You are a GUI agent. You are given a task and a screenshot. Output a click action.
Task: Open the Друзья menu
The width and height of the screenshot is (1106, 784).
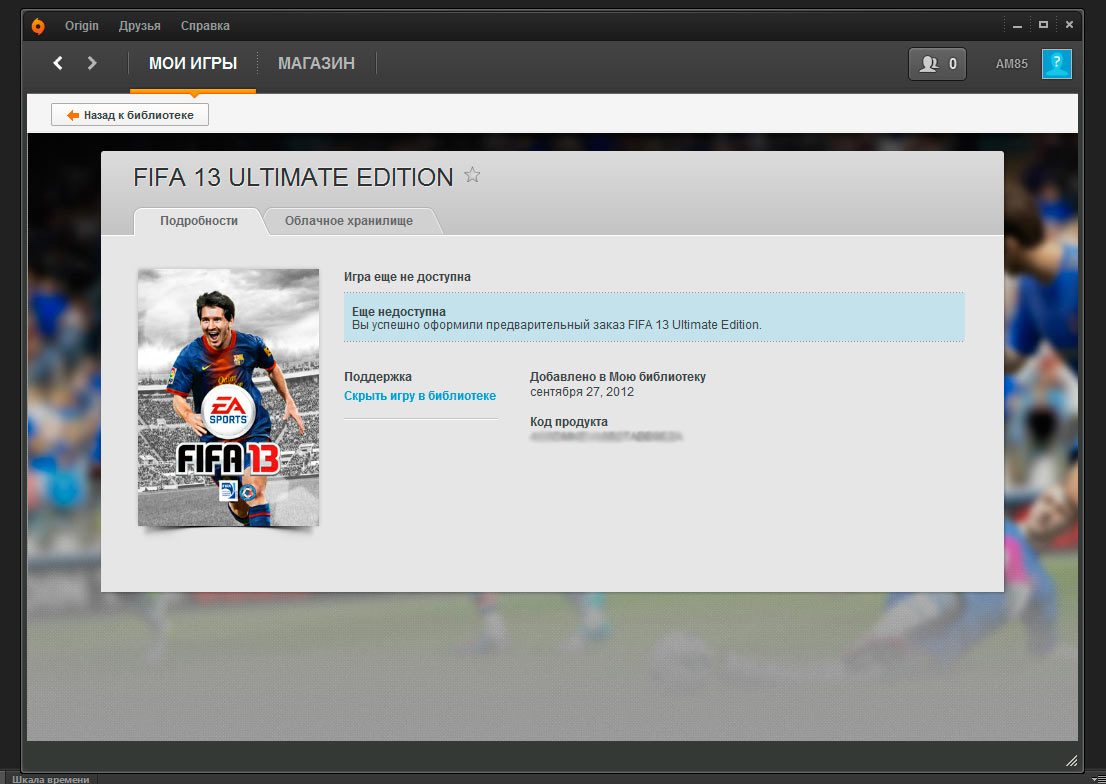[140, 26]
